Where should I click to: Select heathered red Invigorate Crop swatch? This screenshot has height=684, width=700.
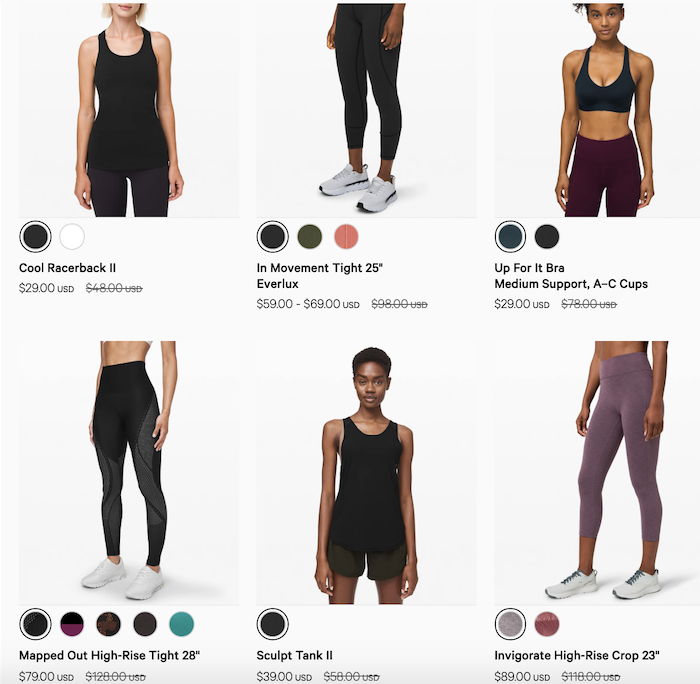coord(547,624)
